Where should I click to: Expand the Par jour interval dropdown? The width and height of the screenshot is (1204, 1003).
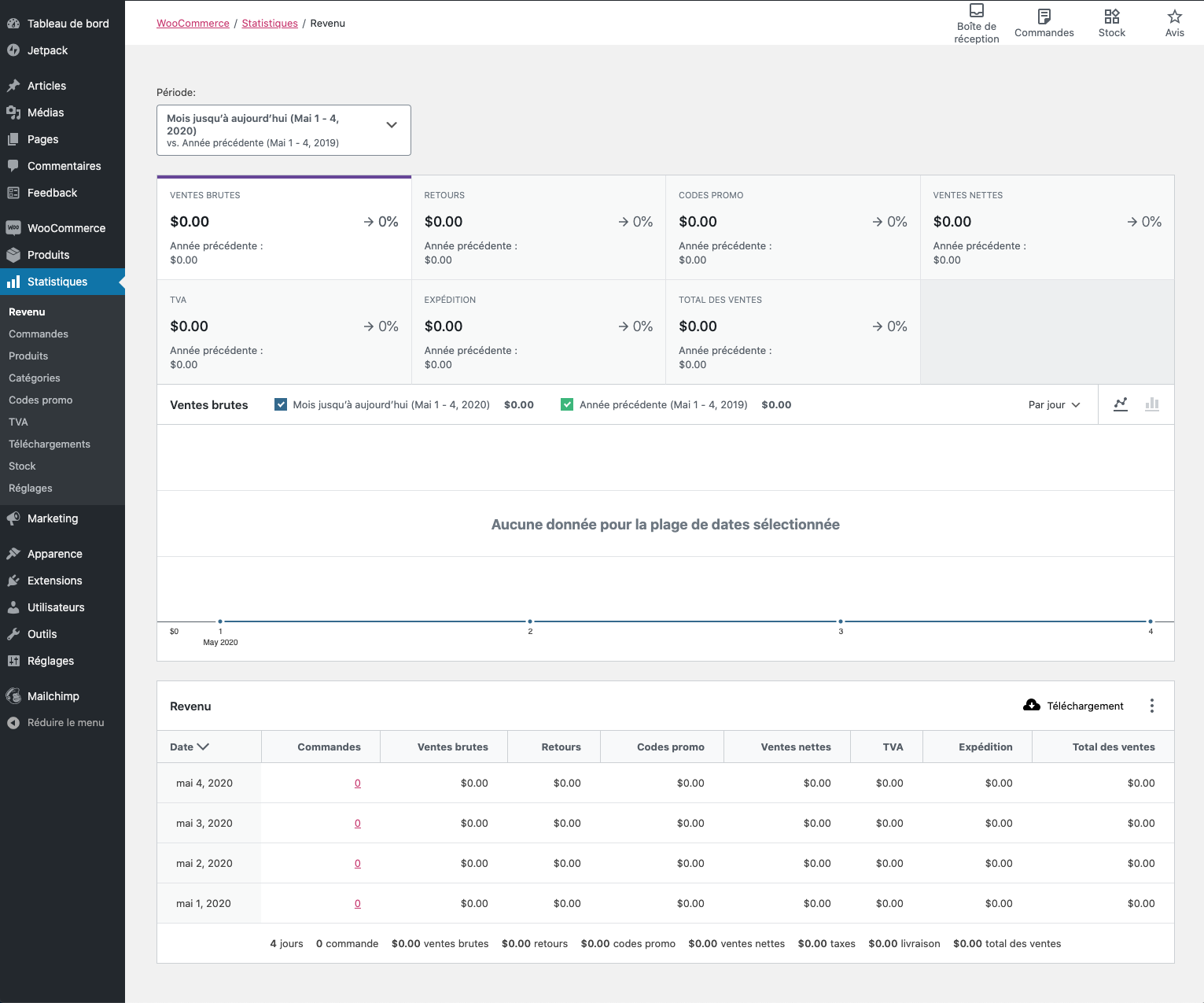coord(1055,404)
